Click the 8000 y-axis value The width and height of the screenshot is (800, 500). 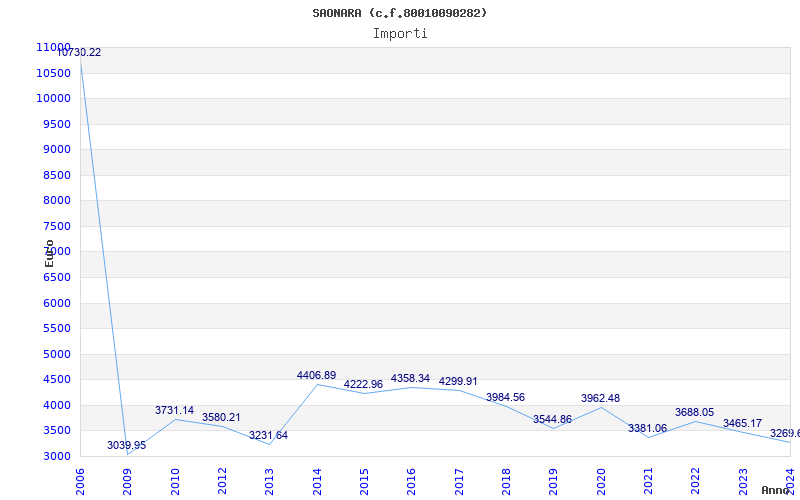57,201
